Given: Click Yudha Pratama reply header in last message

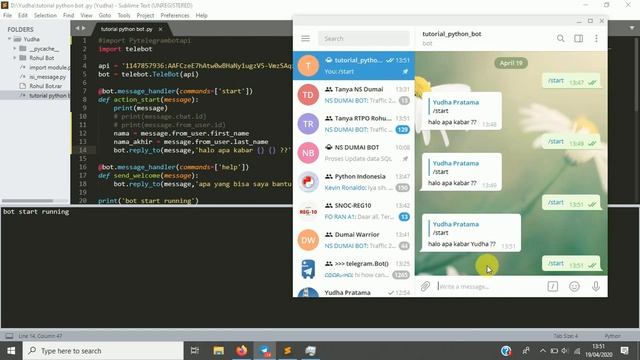Looking at the screenshot, I should click(456, 224).
